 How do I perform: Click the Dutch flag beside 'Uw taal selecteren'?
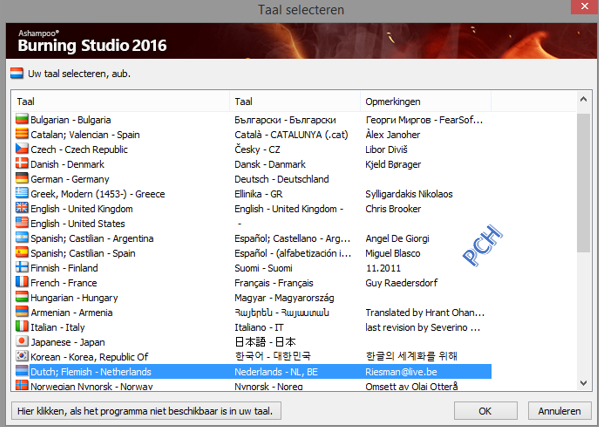(17, 73)
